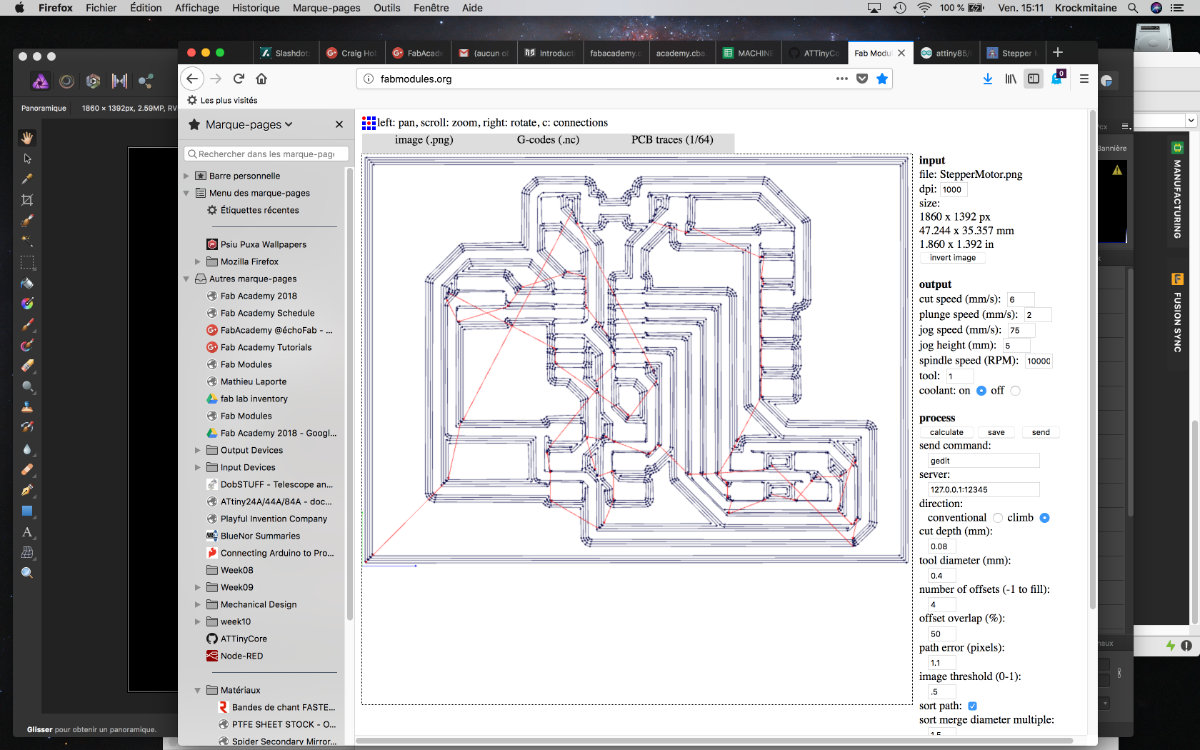Open the Fichier menu

(x=101, y=7)
